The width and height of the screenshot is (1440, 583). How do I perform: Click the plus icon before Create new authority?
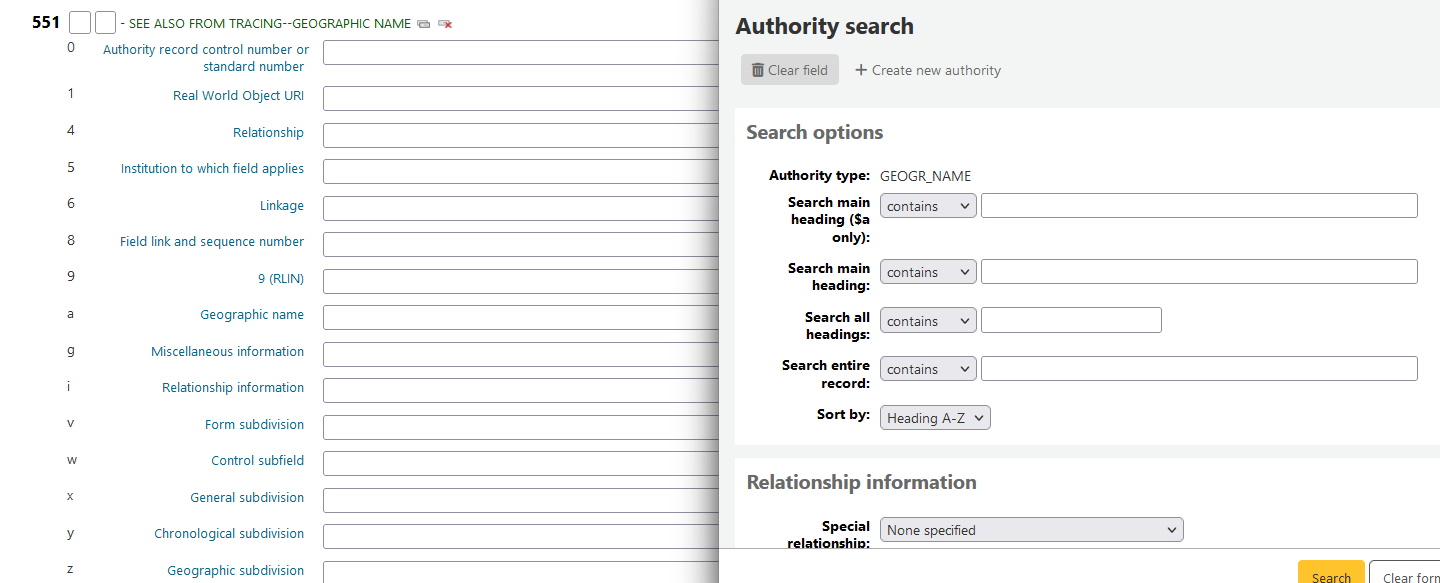[x=862, y=70]
